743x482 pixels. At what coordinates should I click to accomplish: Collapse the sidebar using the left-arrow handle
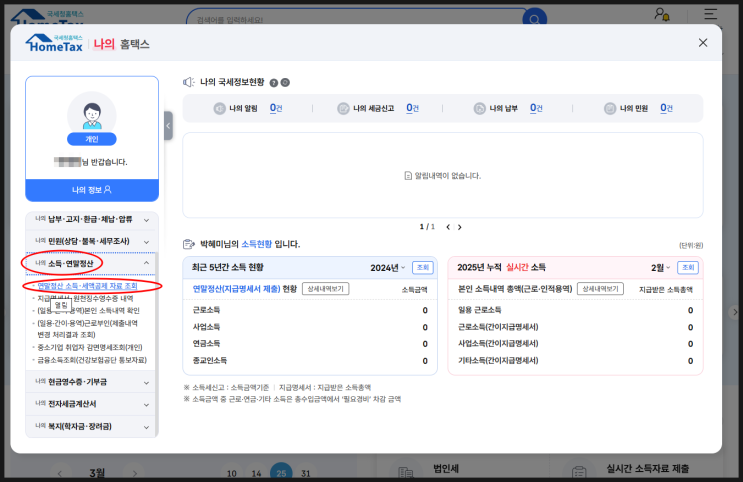(168, 126)
